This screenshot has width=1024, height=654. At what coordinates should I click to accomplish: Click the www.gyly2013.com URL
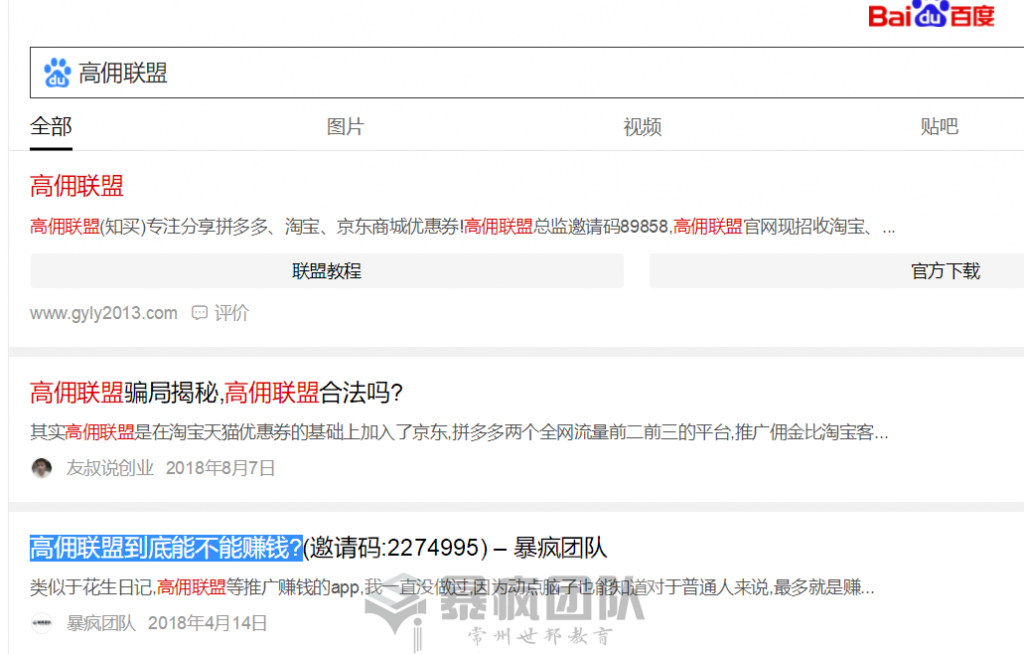104,313
